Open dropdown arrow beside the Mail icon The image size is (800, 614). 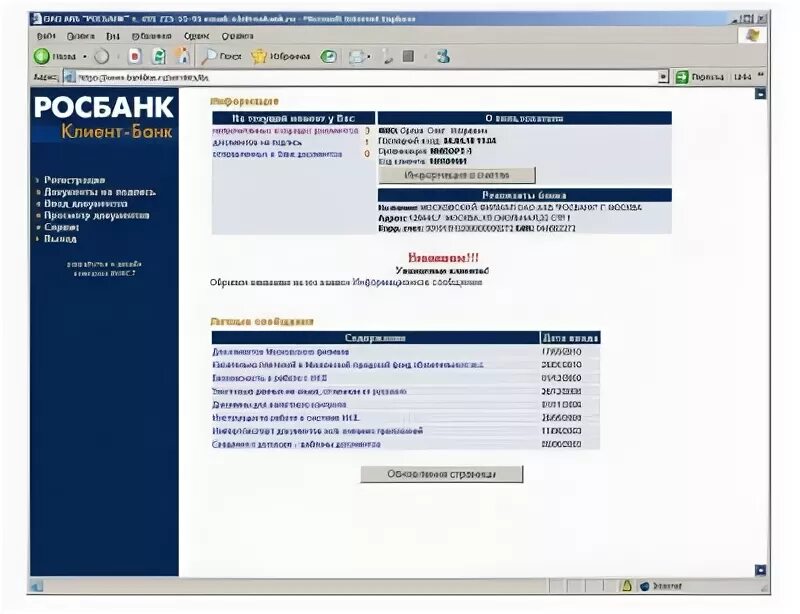click(369, 57)
